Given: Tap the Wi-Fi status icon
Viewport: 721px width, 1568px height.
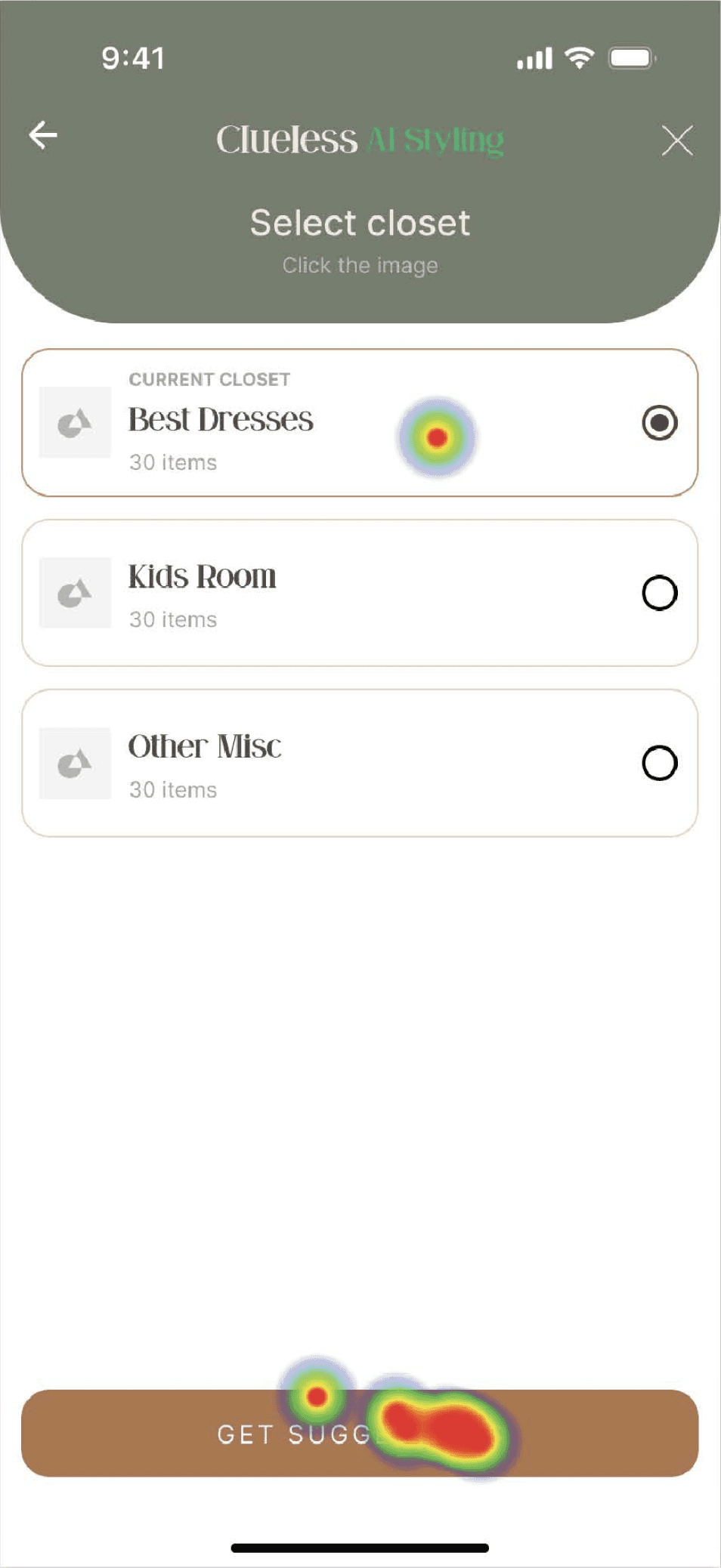Looking at the screenshot, I should tap(580, 57).
